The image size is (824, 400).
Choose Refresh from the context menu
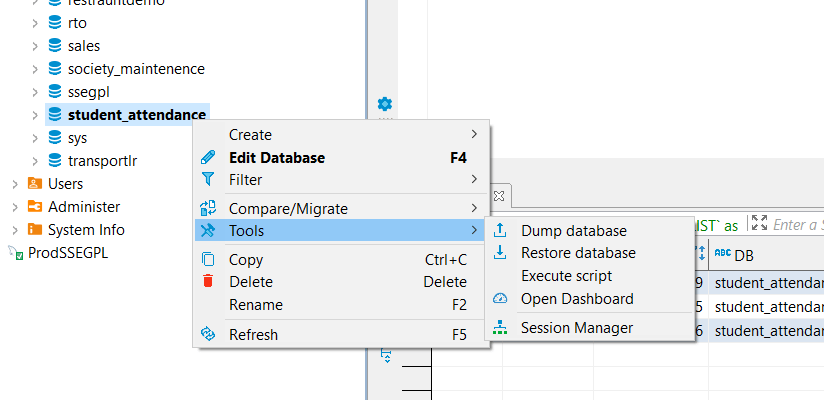click(342, 334)
